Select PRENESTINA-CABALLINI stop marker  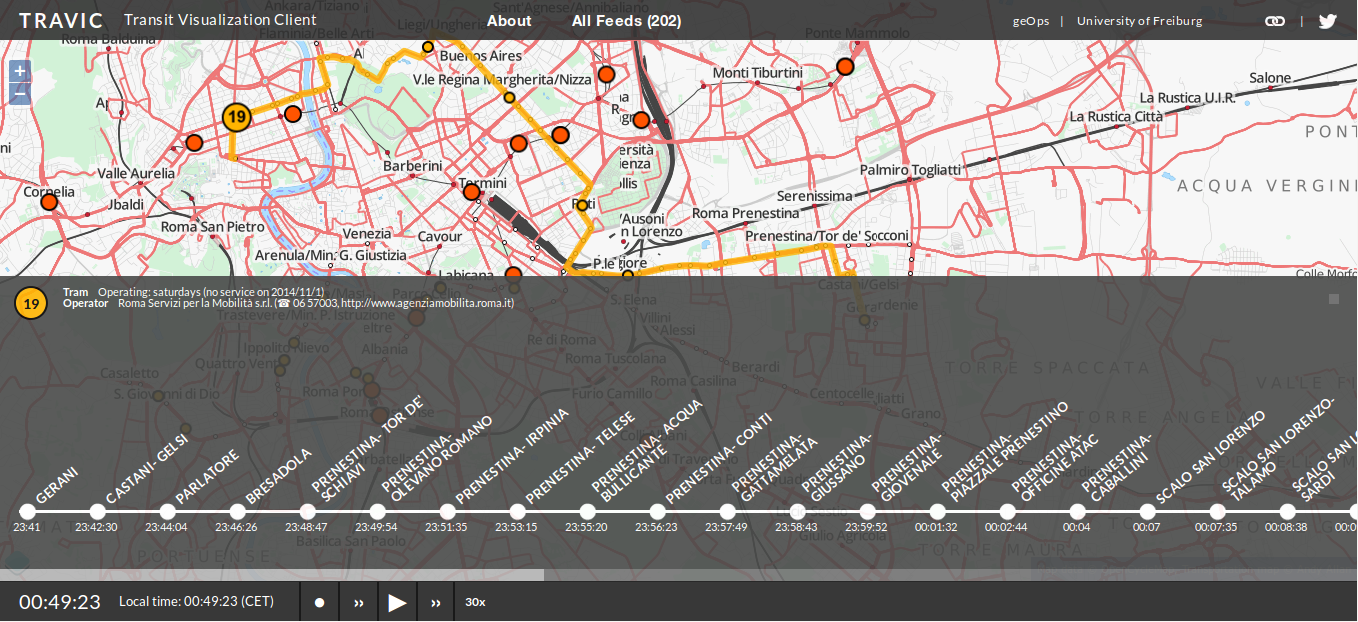[1077, 511]
